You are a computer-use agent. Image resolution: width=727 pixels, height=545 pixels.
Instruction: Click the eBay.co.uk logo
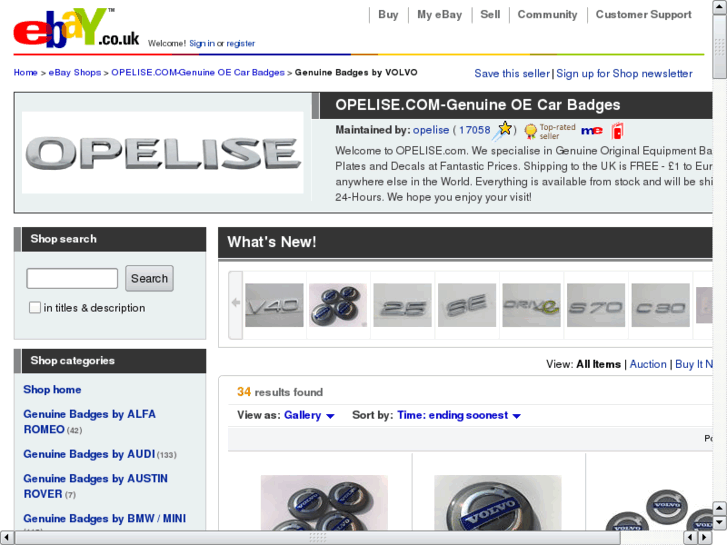tap(77, 28)
